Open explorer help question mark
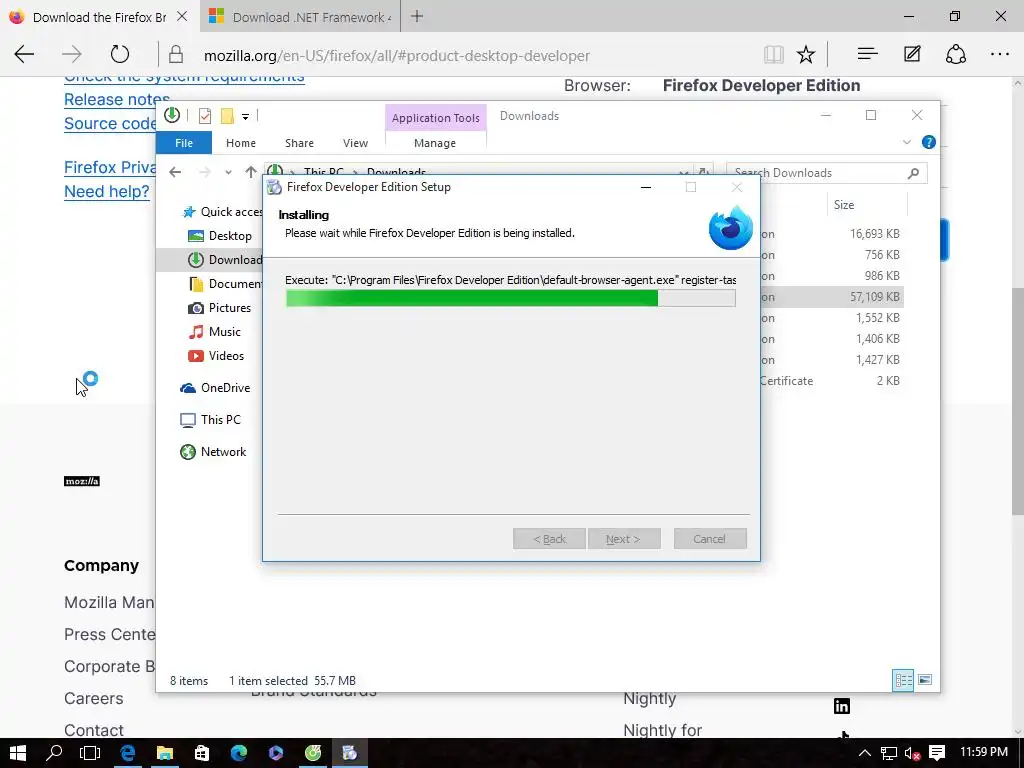The image size is (1024, 768). [x=928, y=142]
